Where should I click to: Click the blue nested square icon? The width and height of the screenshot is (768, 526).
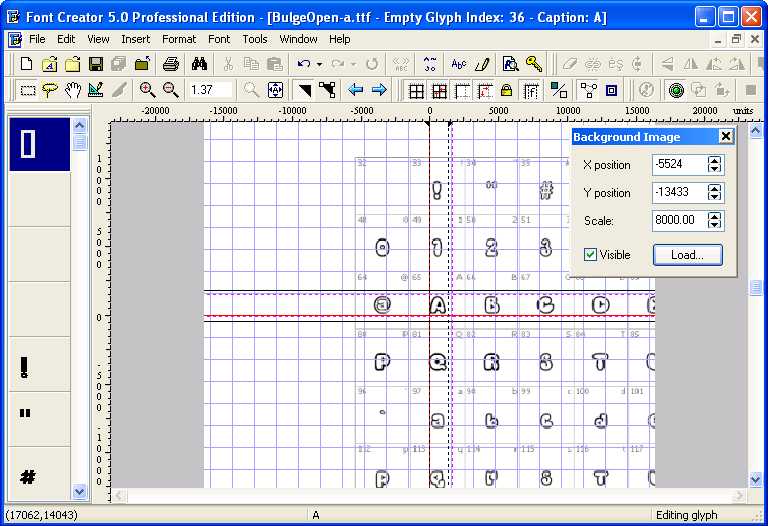pos(611,90)
